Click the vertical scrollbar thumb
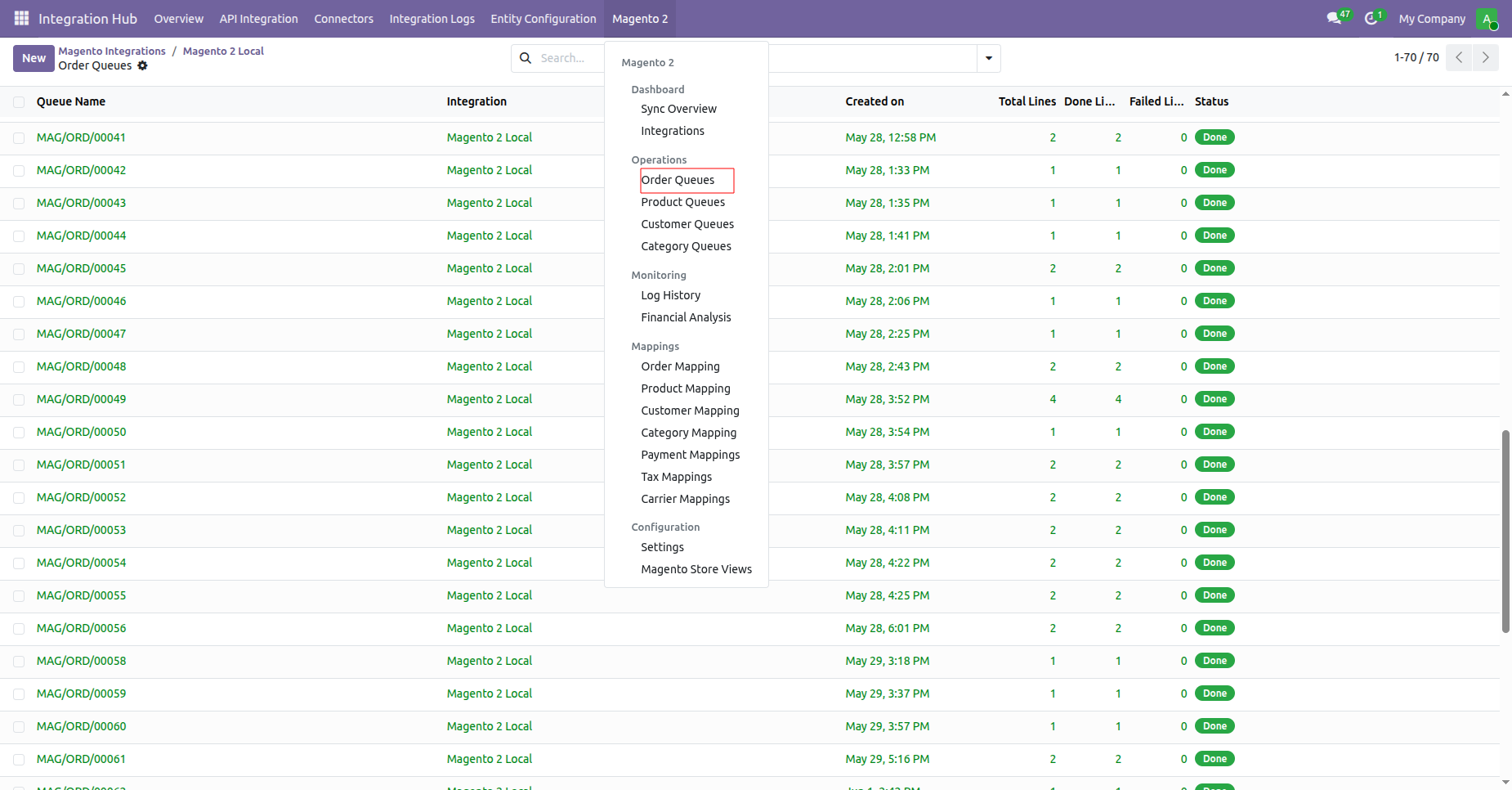 tap(1505, 532)
